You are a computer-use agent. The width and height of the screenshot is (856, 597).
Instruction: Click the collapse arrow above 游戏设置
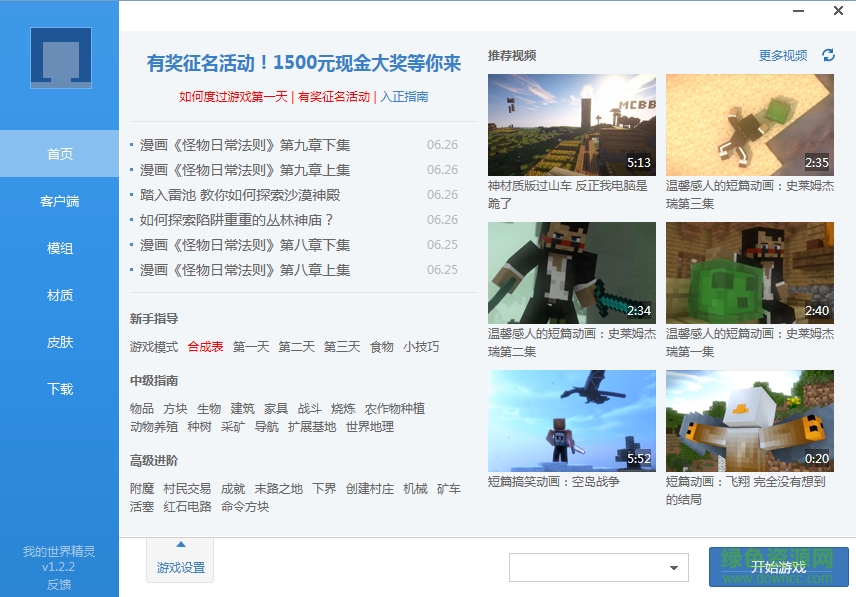pyautogui.click(x=179, y=545)
